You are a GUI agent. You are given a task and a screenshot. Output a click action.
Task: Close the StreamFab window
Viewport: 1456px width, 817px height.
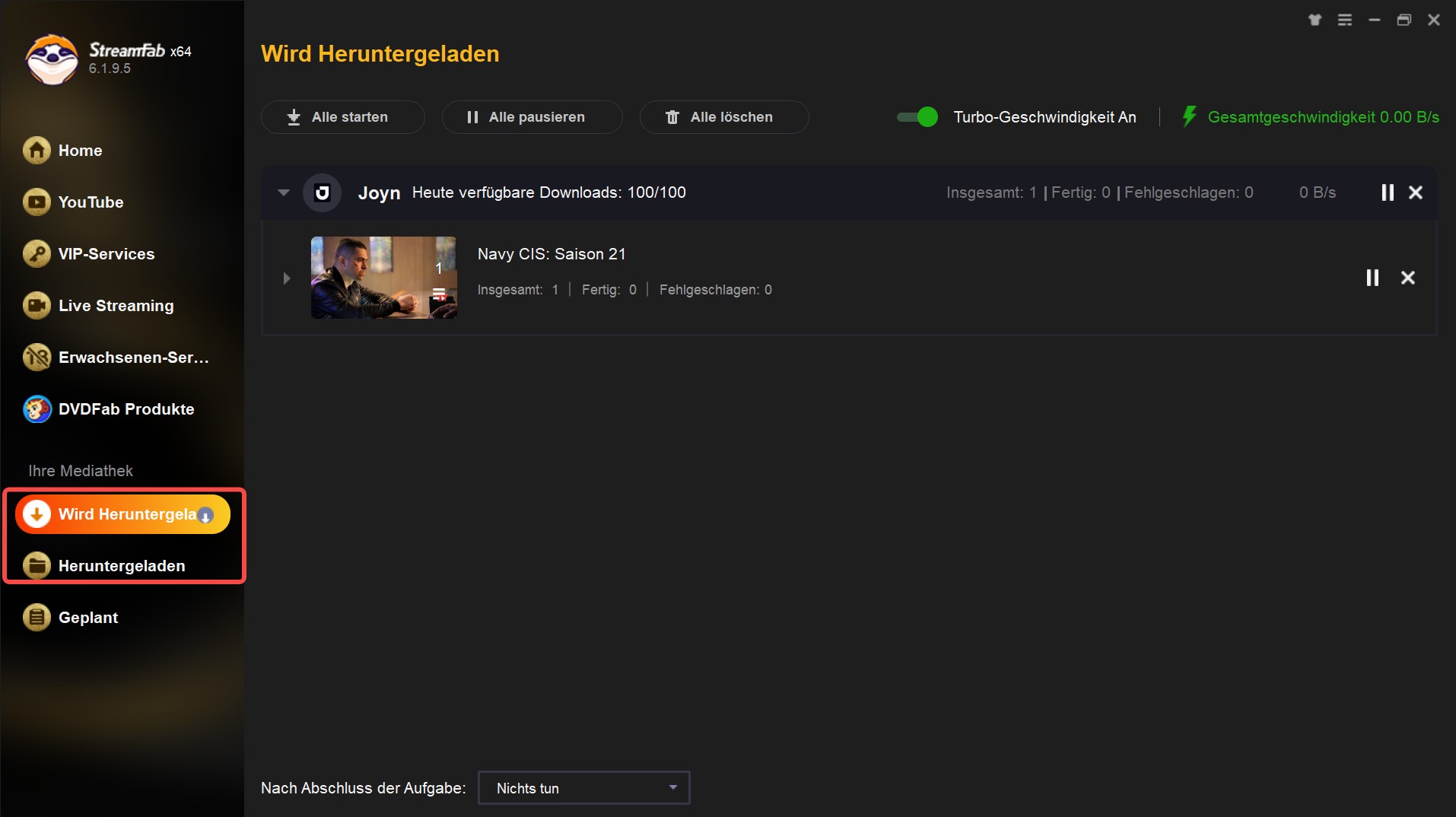1434,20
